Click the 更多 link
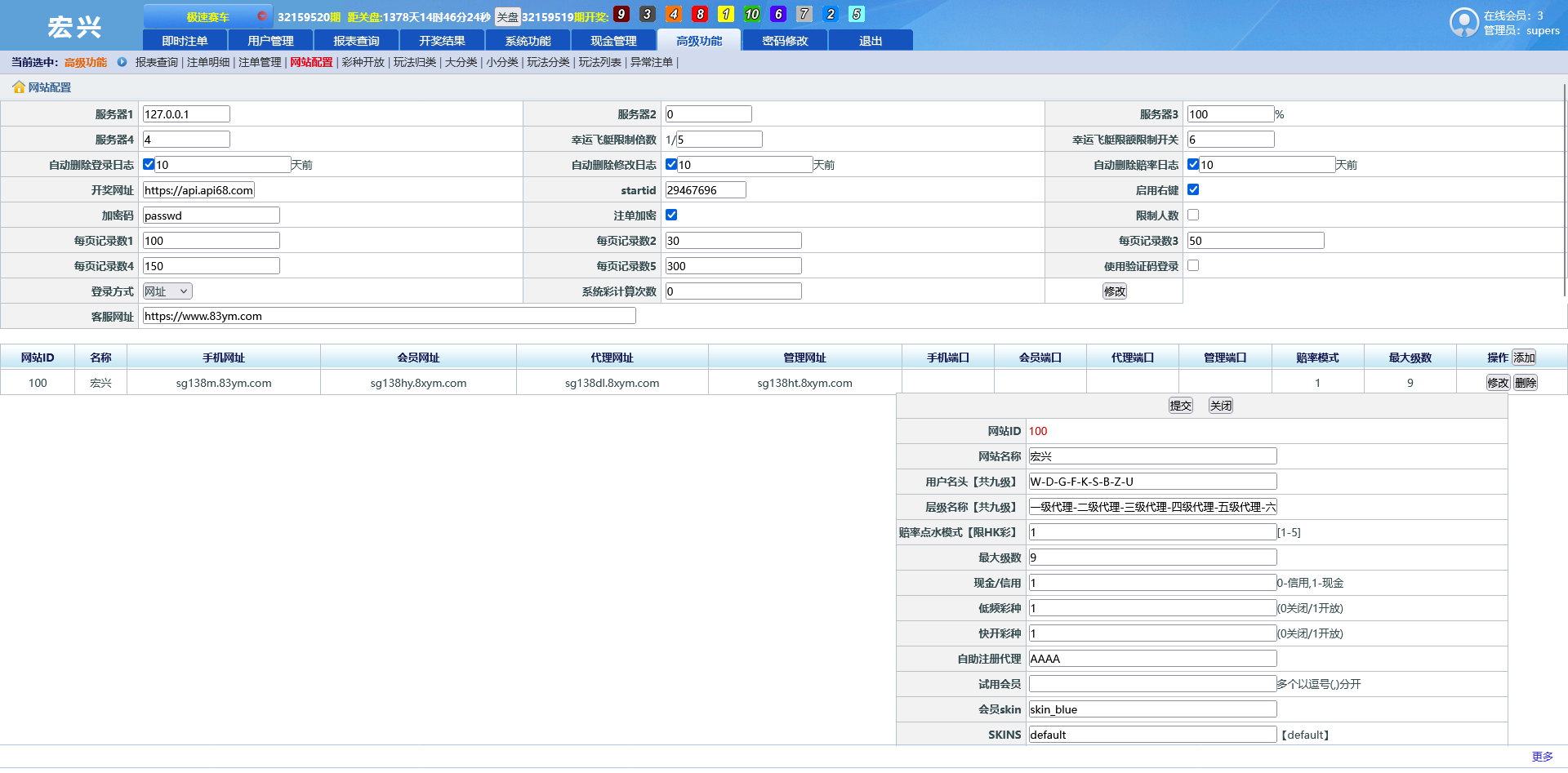This screenshot has width=1568, height=773. pyautogui.click(x=1542, y=757)
